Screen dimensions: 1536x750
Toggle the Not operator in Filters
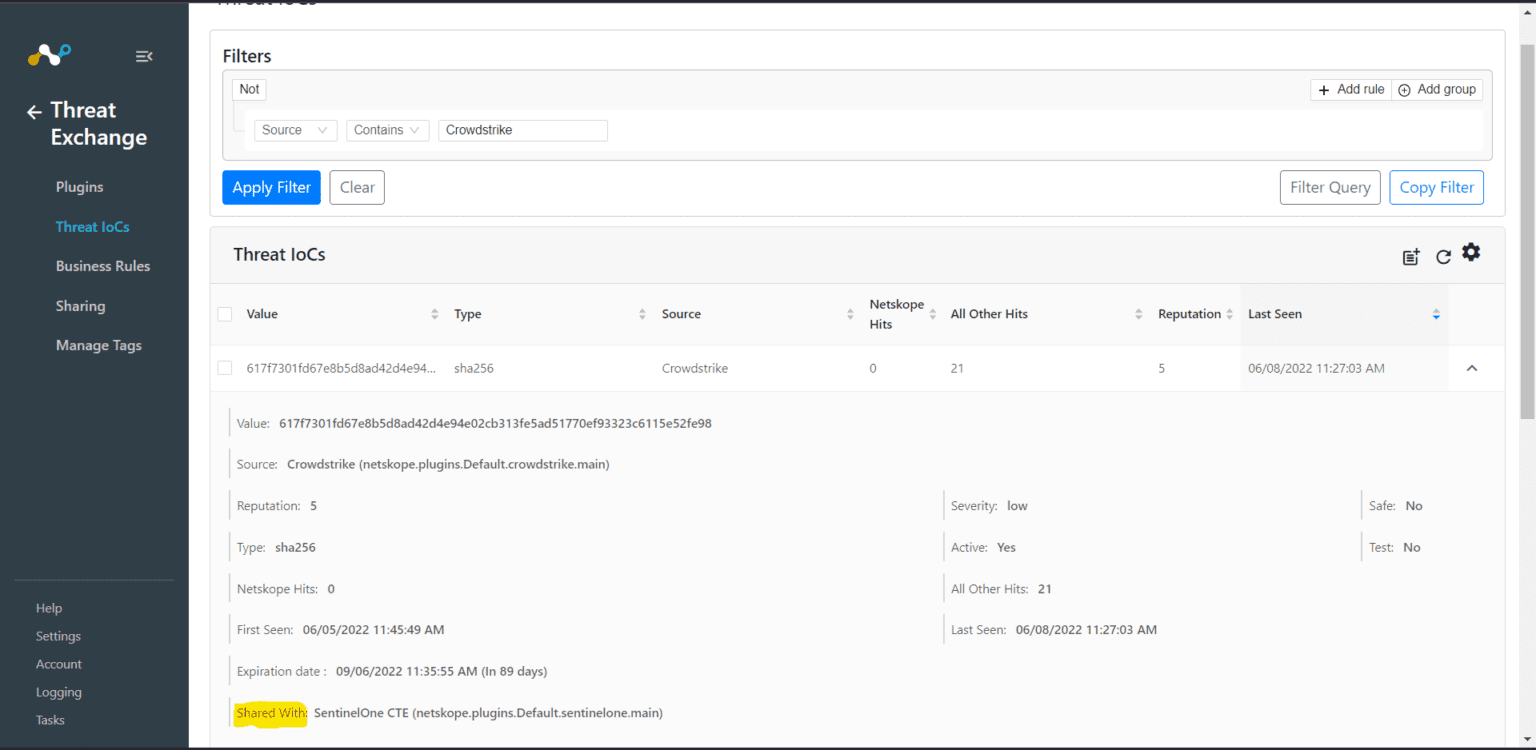[x=248, y=89]
